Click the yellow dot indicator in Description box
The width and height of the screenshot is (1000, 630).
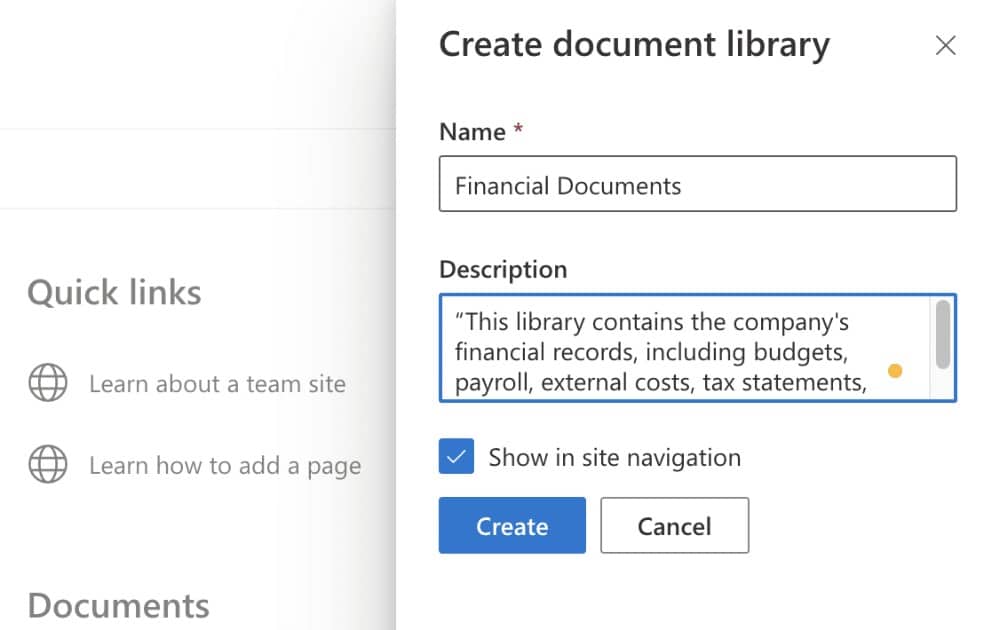[895, 371]
